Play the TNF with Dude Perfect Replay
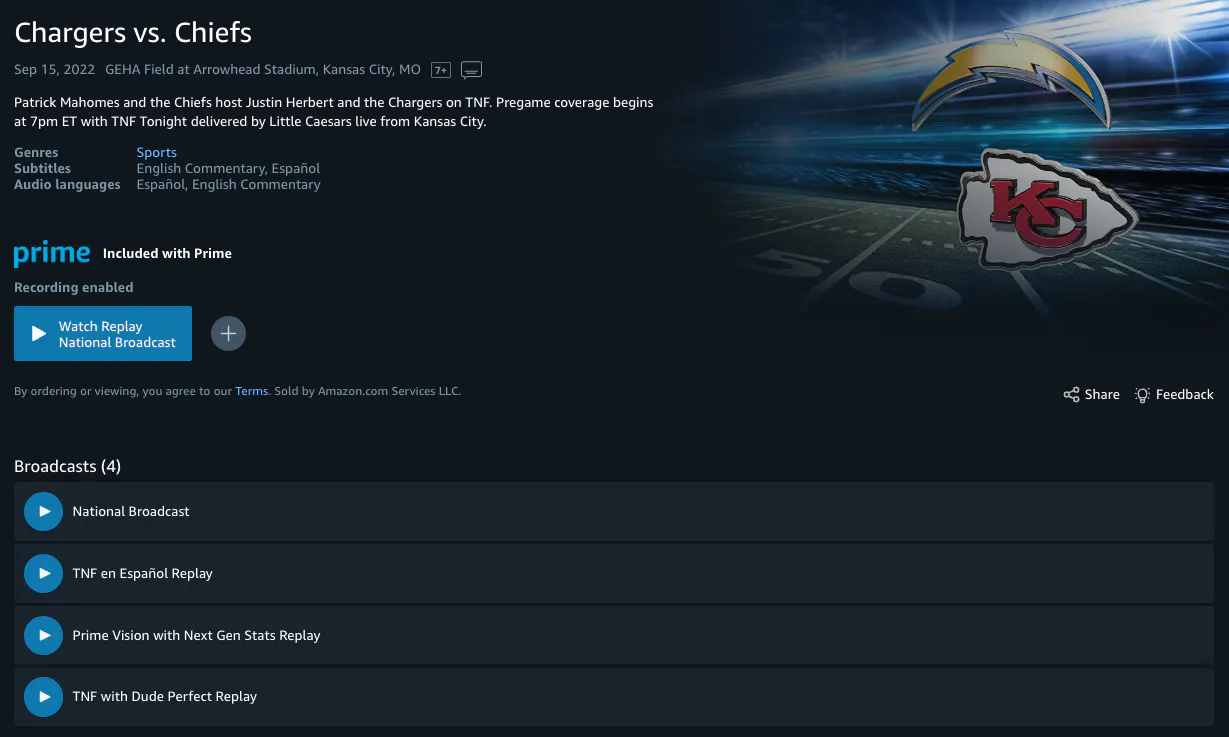The height and width of the screenshot is (737, 1229). point(43,696)
